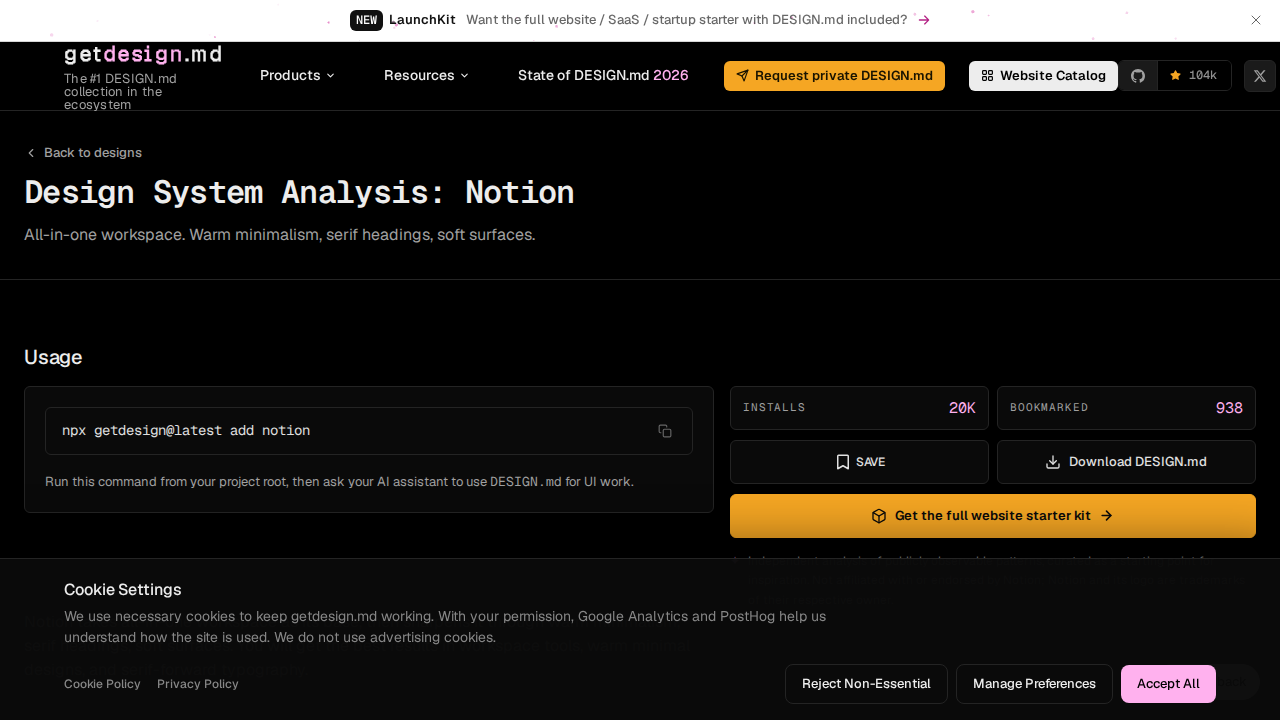Open the Cookie Policy link
The image size is (1280, 720).
click(102, 684)
